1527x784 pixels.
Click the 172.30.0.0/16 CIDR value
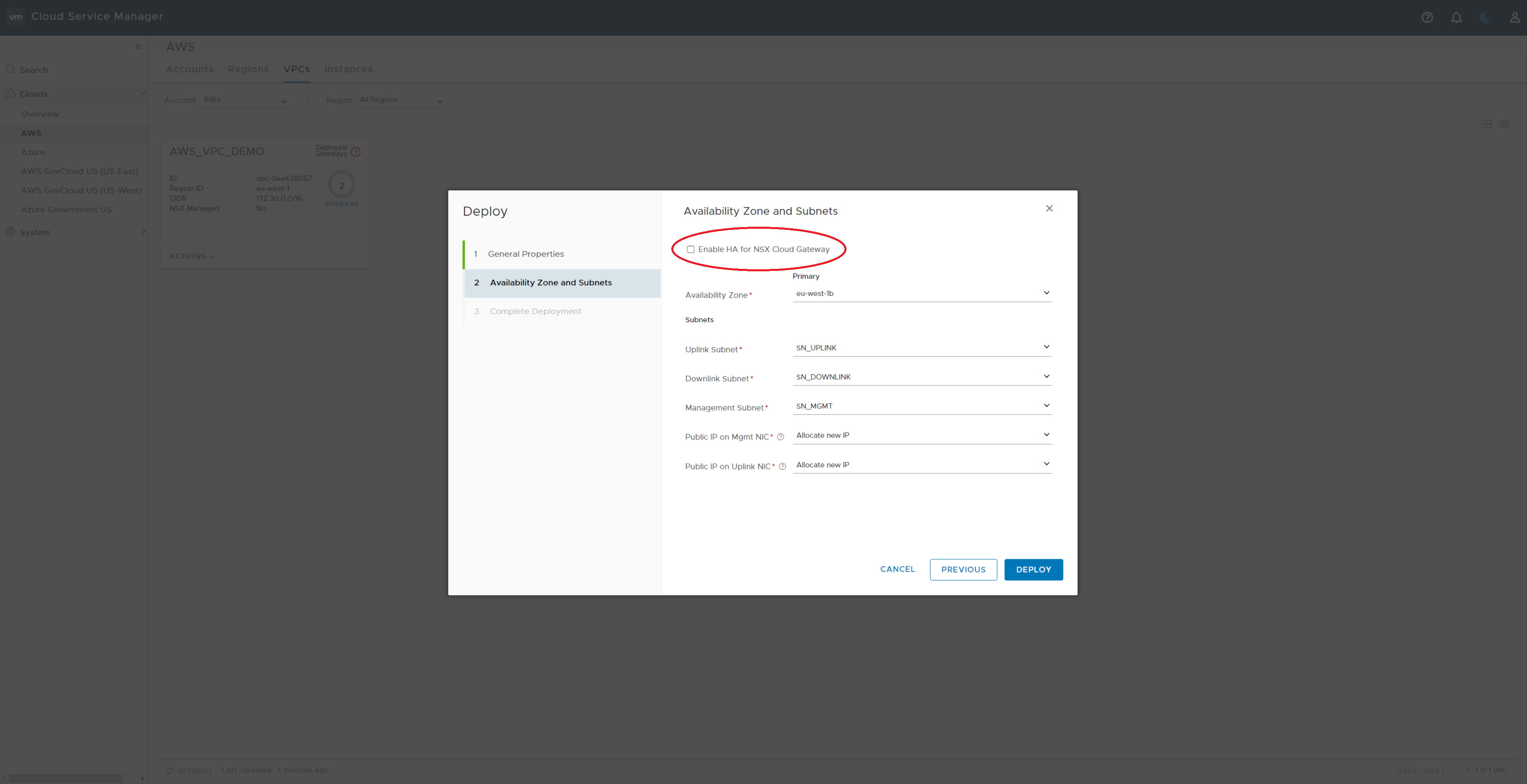[279, 198]
